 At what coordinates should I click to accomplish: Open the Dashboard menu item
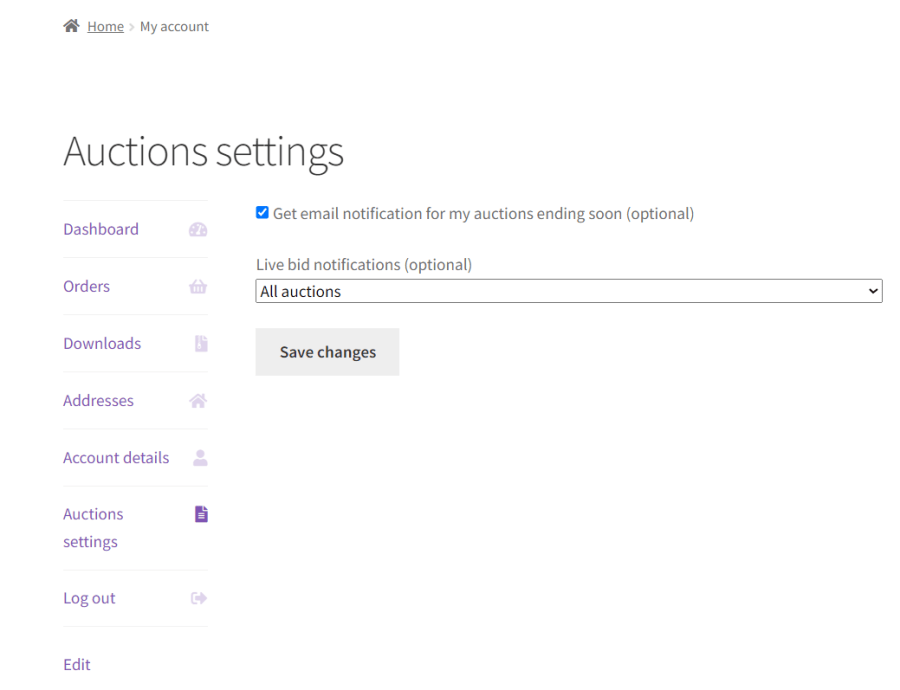point(101,229)
